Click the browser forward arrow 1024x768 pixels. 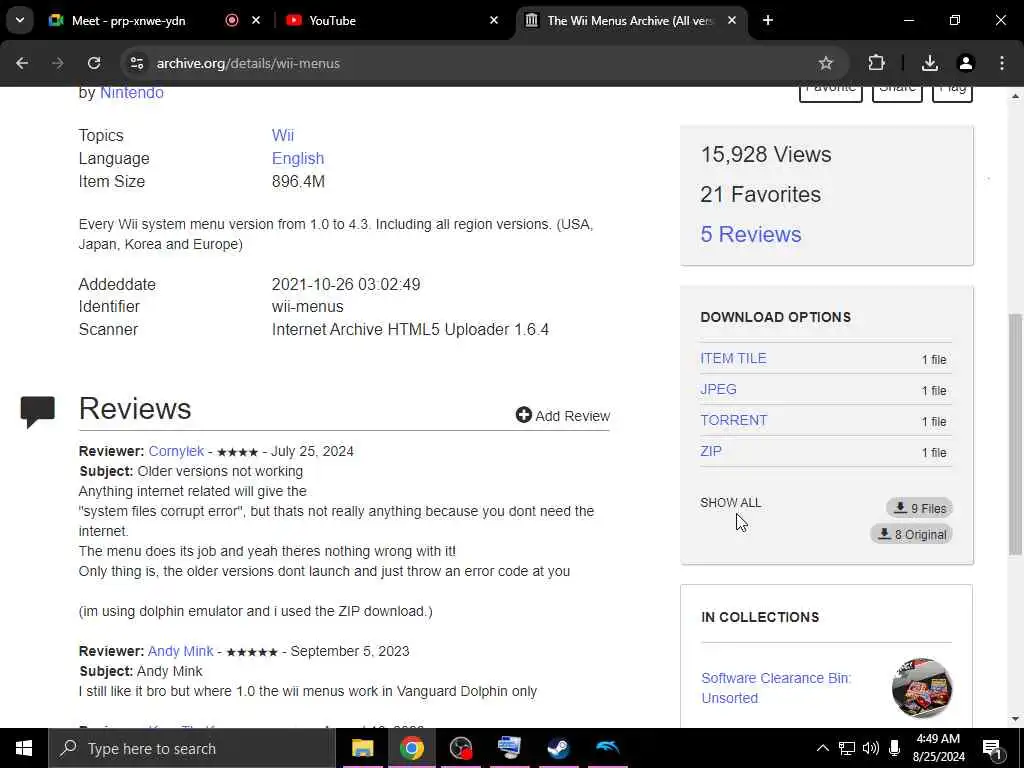(58, 63)
